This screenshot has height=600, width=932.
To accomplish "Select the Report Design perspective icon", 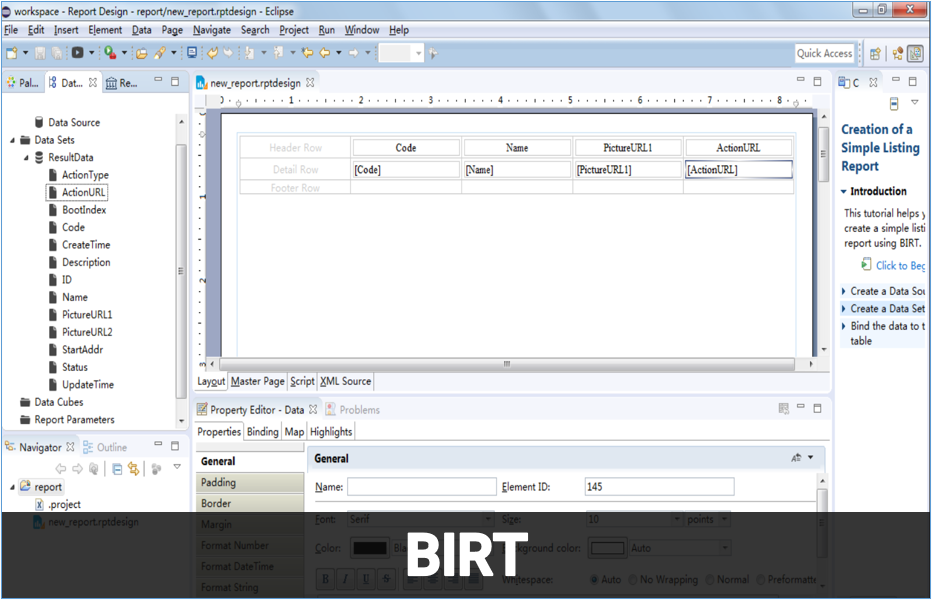I will 915,54.
